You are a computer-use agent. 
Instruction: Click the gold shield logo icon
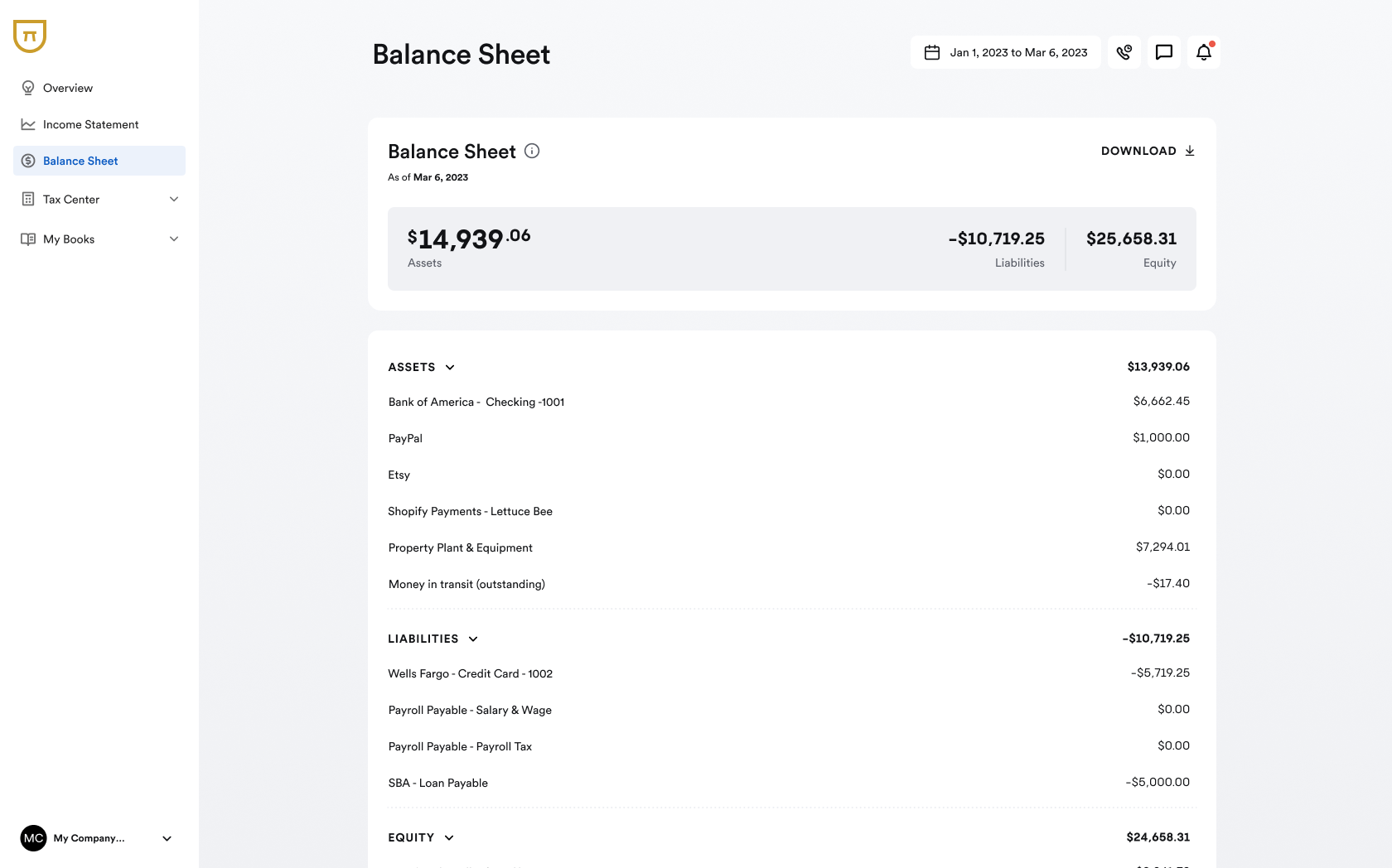pos(30,36)
